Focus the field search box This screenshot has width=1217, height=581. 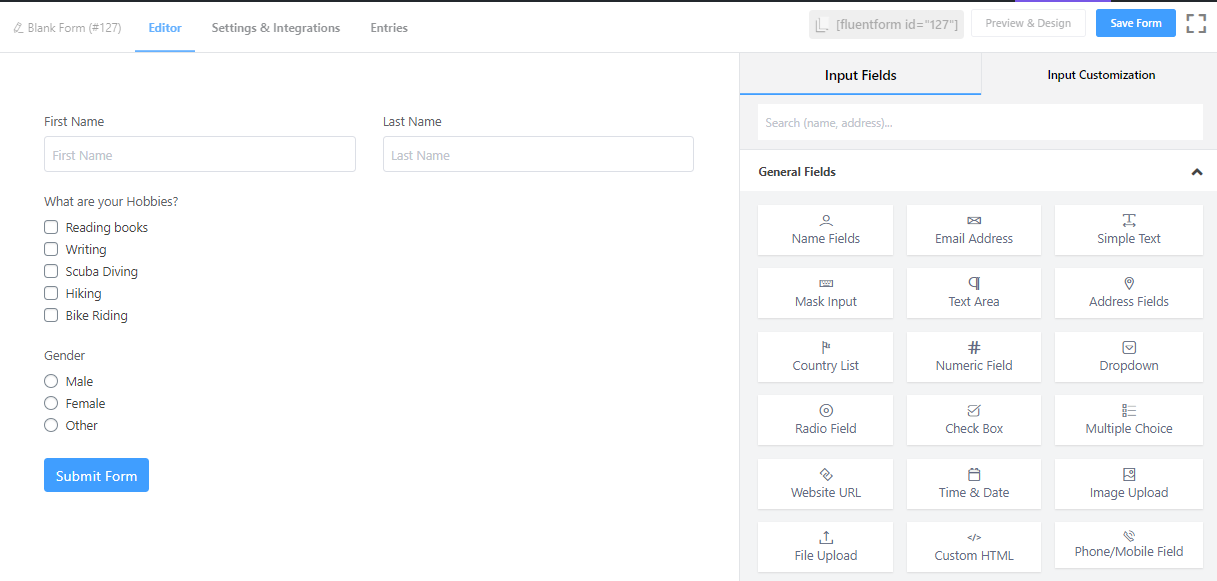tap(980, 123)
